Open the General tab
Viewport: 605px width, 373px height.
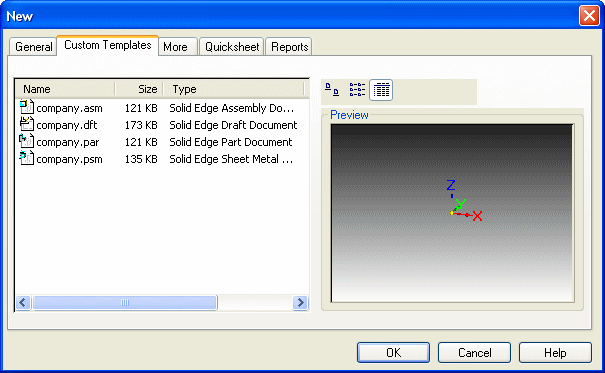[33, 47]
